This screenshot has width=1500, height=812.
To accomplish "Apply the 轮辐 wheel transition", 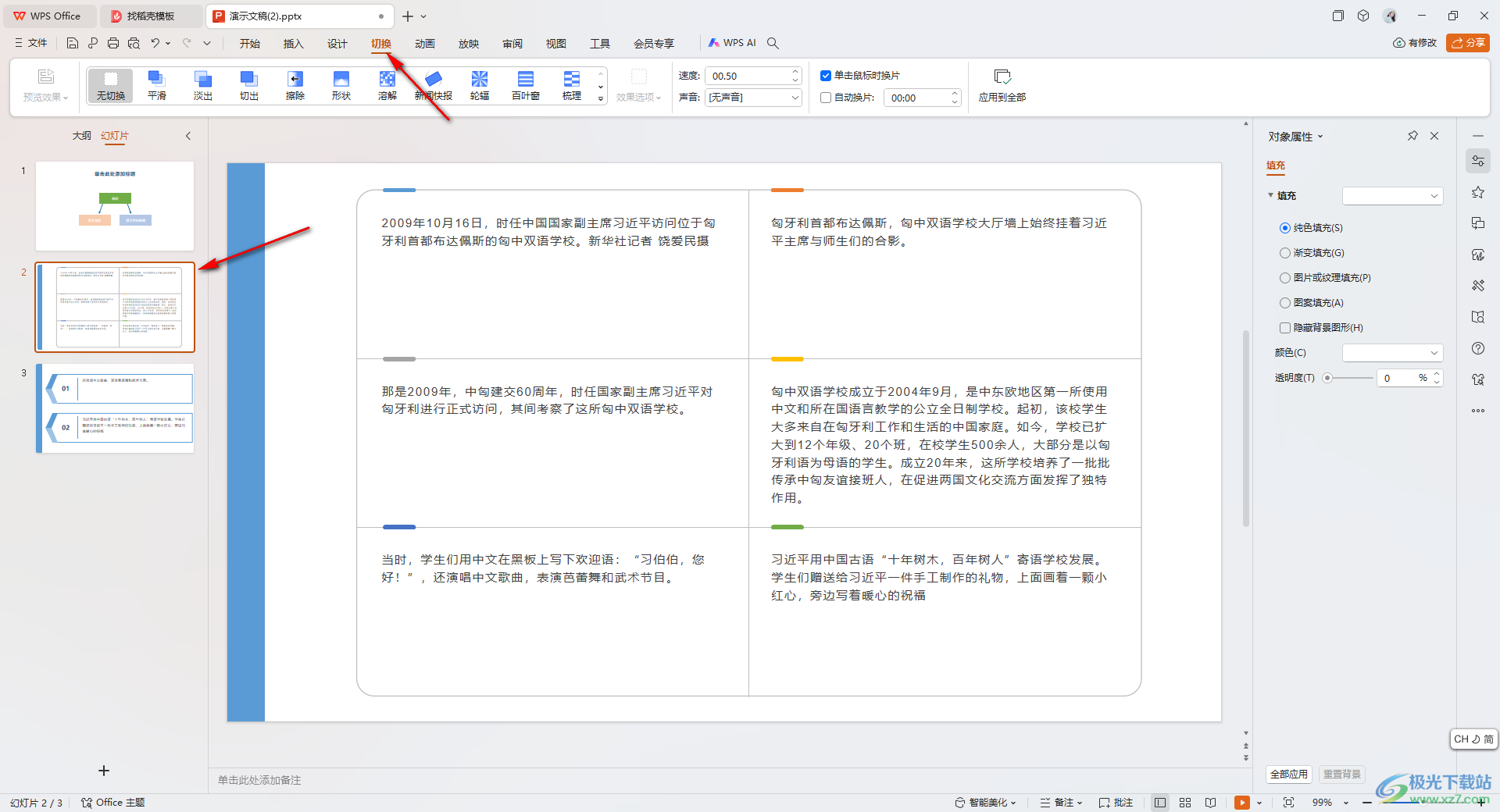I will (x=479, y=85).
